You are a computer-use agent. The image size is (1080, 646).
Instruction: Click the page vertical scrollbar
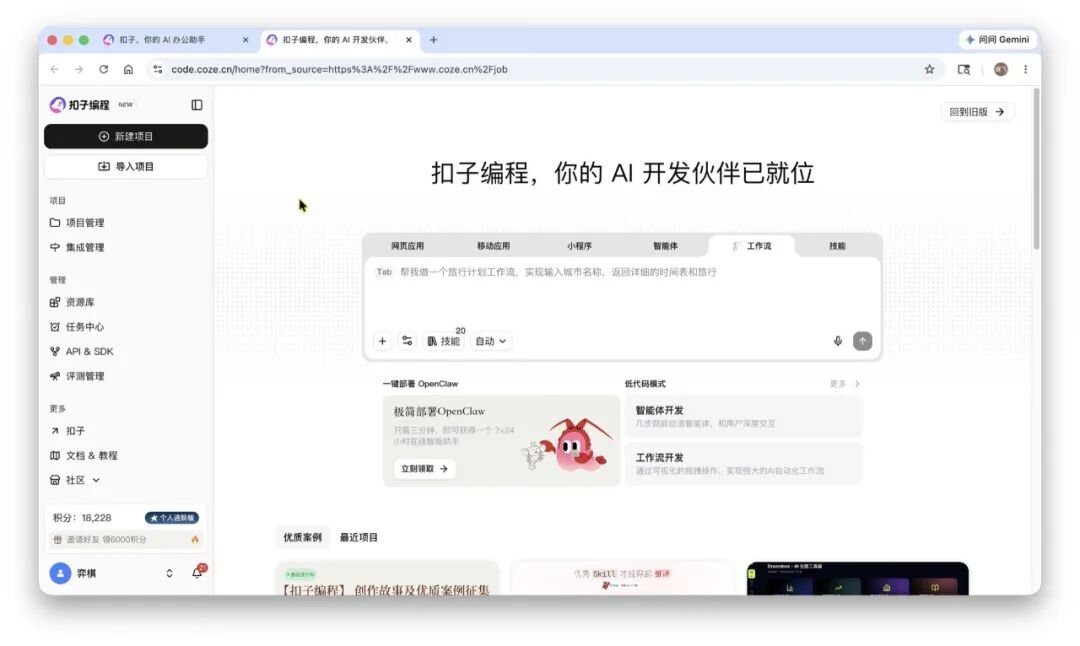[1036, 169]
